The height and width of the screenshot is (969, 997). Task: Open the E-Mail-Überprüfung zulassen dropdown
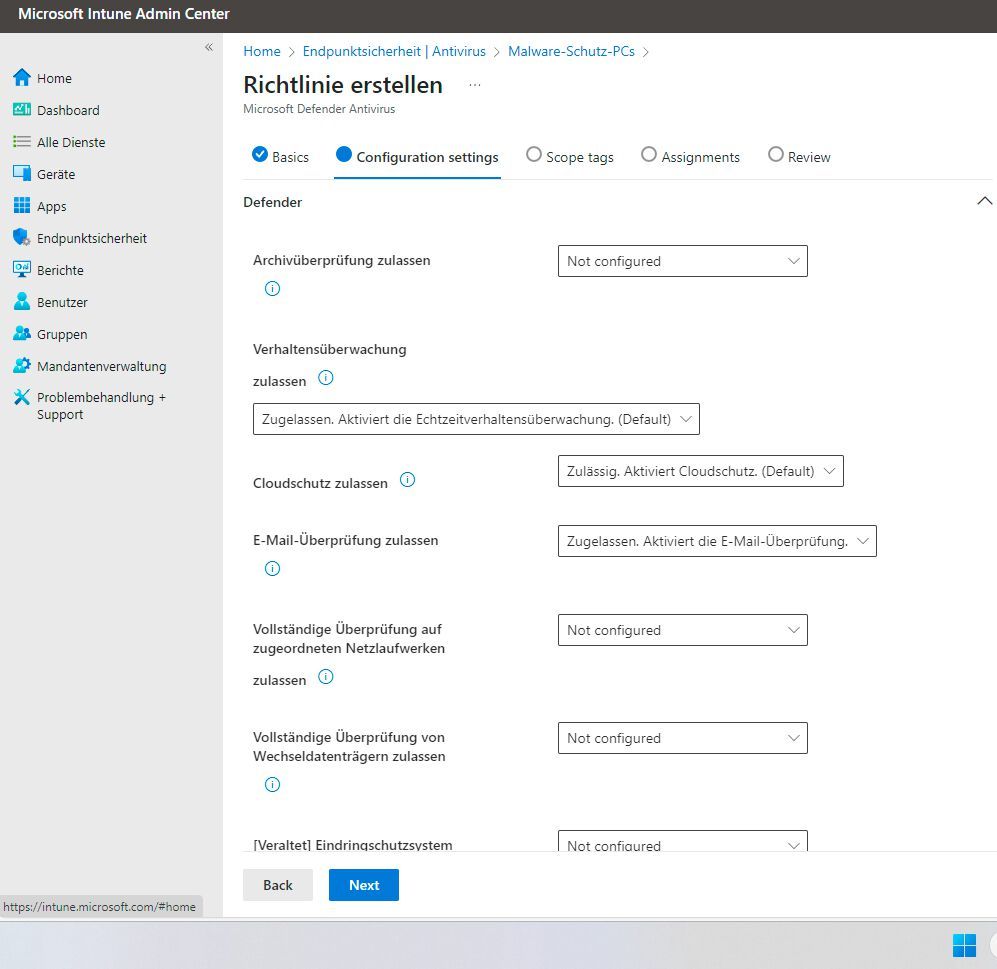click(x=716, y=540)
